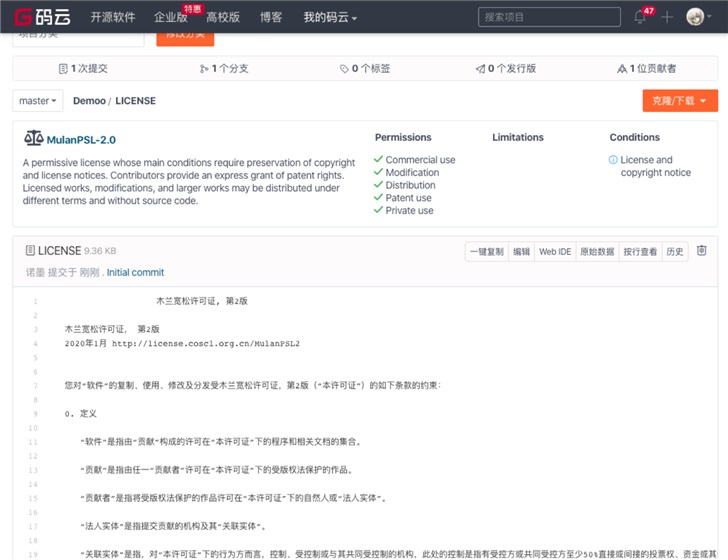View the 1 次提交 commits tab
This screenshot has width=728, height=560.
pos(83,68)
